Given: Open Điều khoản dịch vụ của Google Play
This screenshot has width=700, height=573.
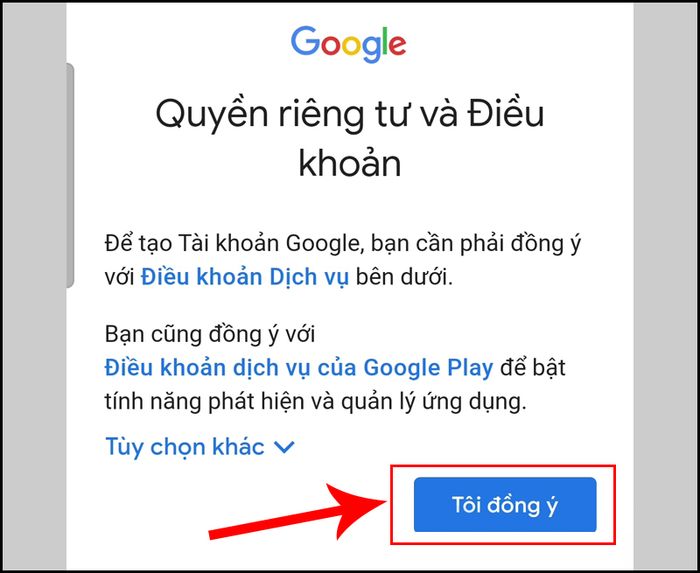Looking at the screenshot, I should tap(299, 368).
